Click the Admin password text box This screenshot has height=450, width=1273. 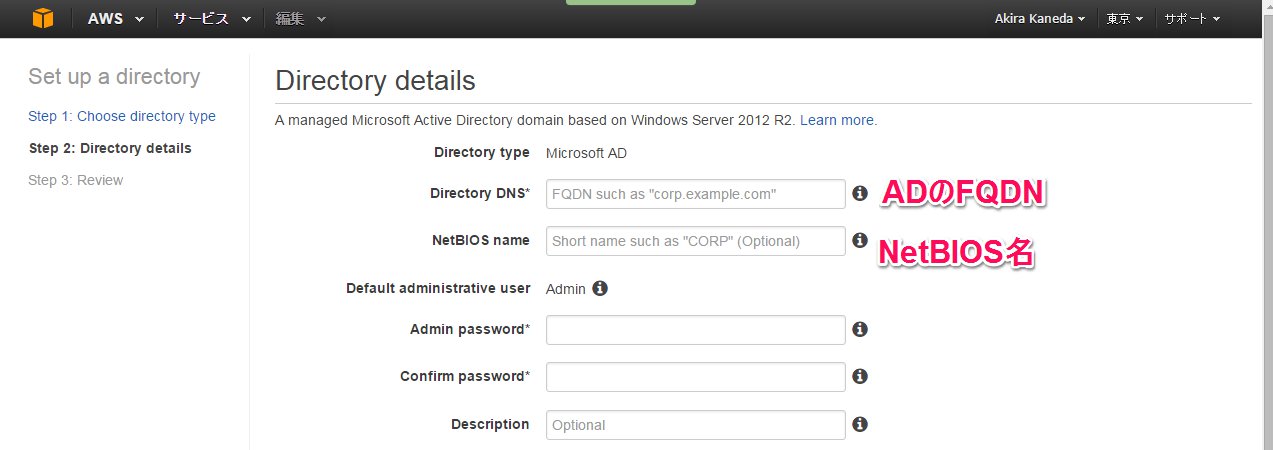pos(695,329)
